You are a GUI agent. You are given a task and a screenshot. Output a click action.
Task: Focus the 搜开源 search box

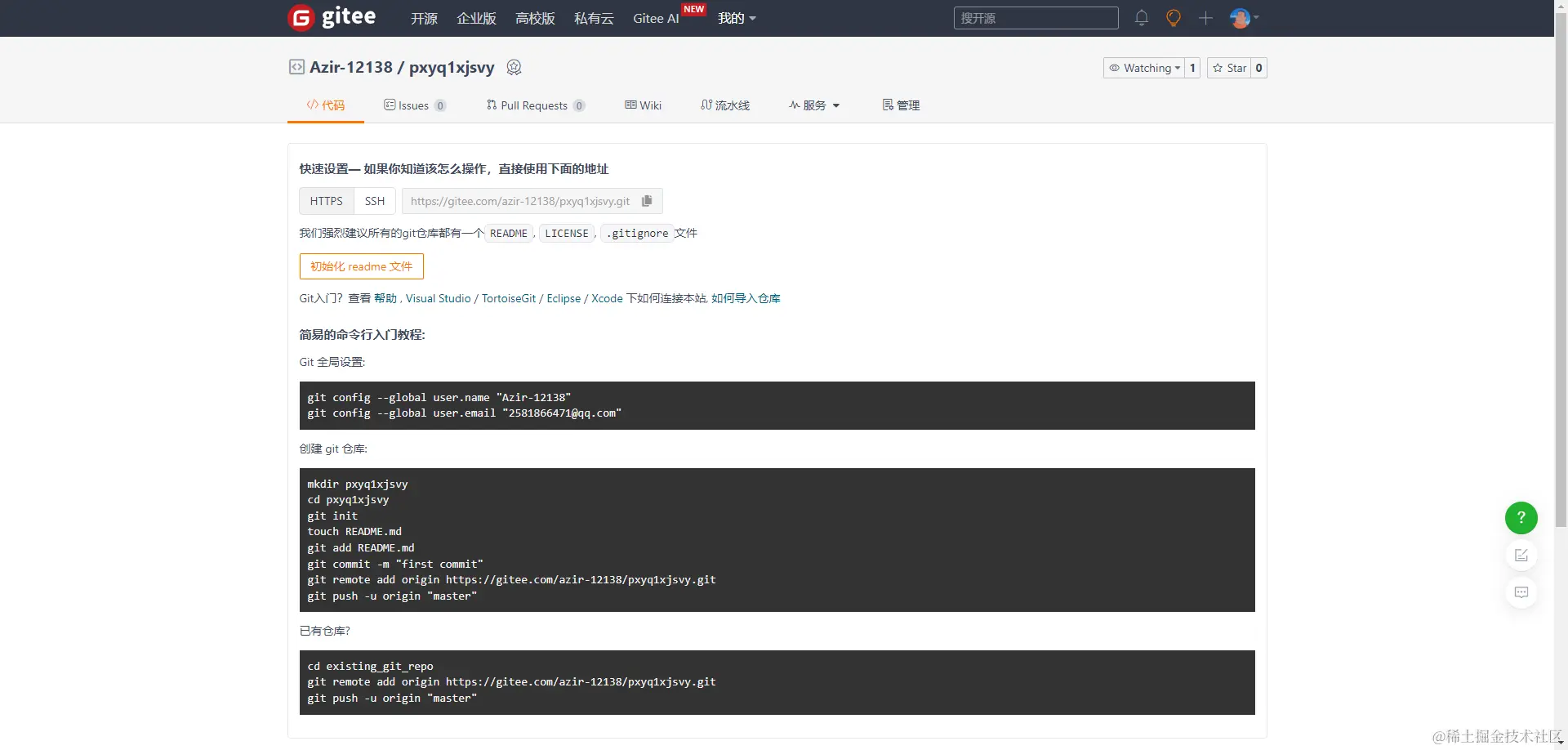click(1036, 18)
